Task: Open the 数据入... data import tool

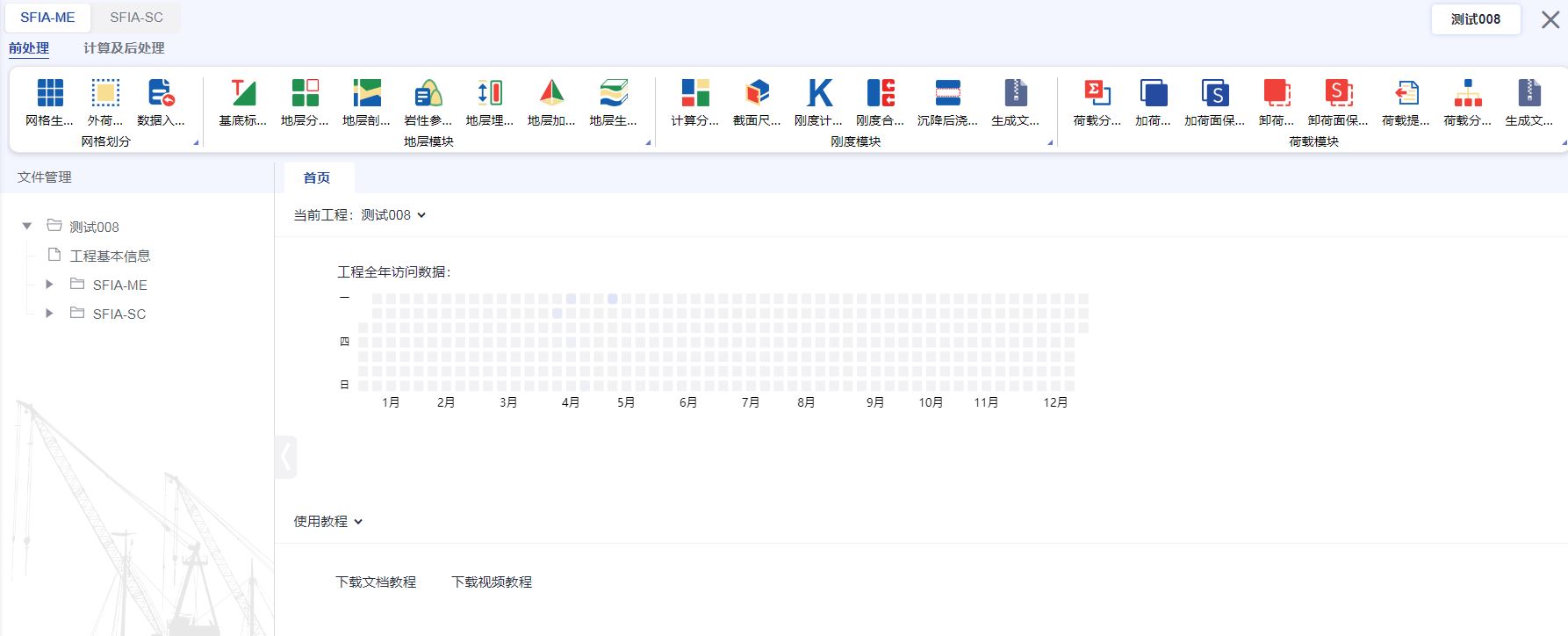Action: (x=161, y=93)
